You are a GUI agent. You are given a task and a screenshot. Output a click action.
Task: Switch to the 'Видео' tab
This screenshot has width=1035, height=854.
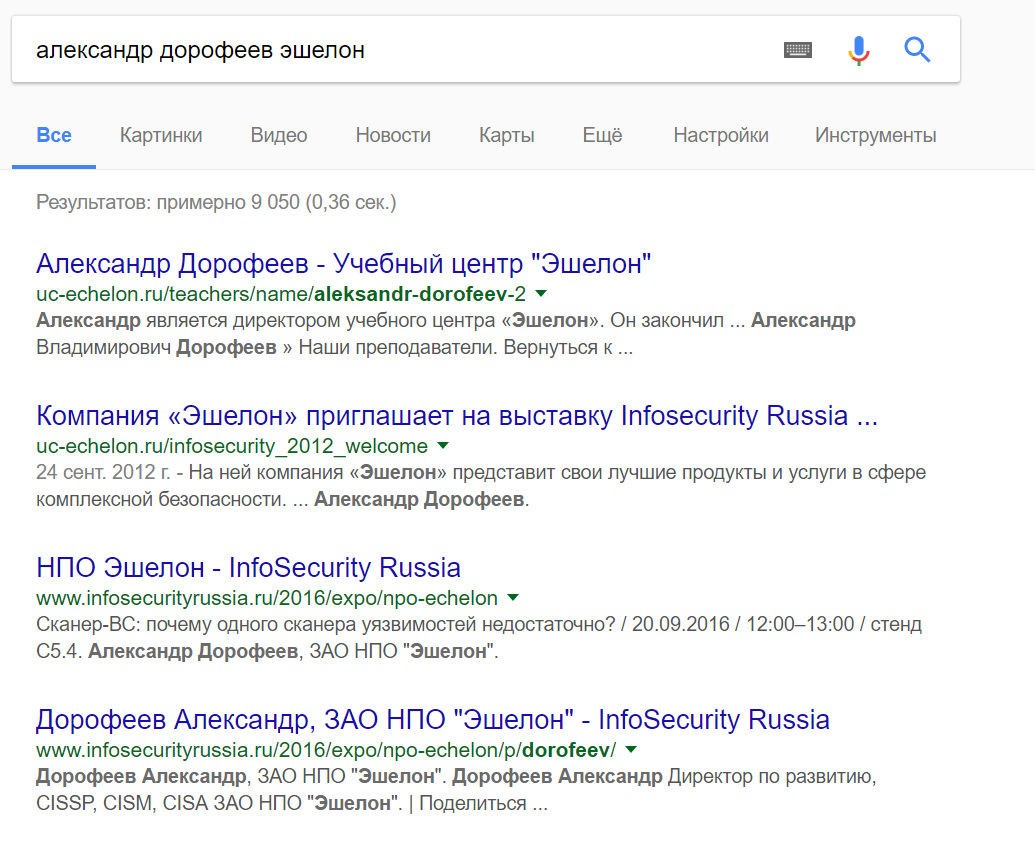point(279,135)
